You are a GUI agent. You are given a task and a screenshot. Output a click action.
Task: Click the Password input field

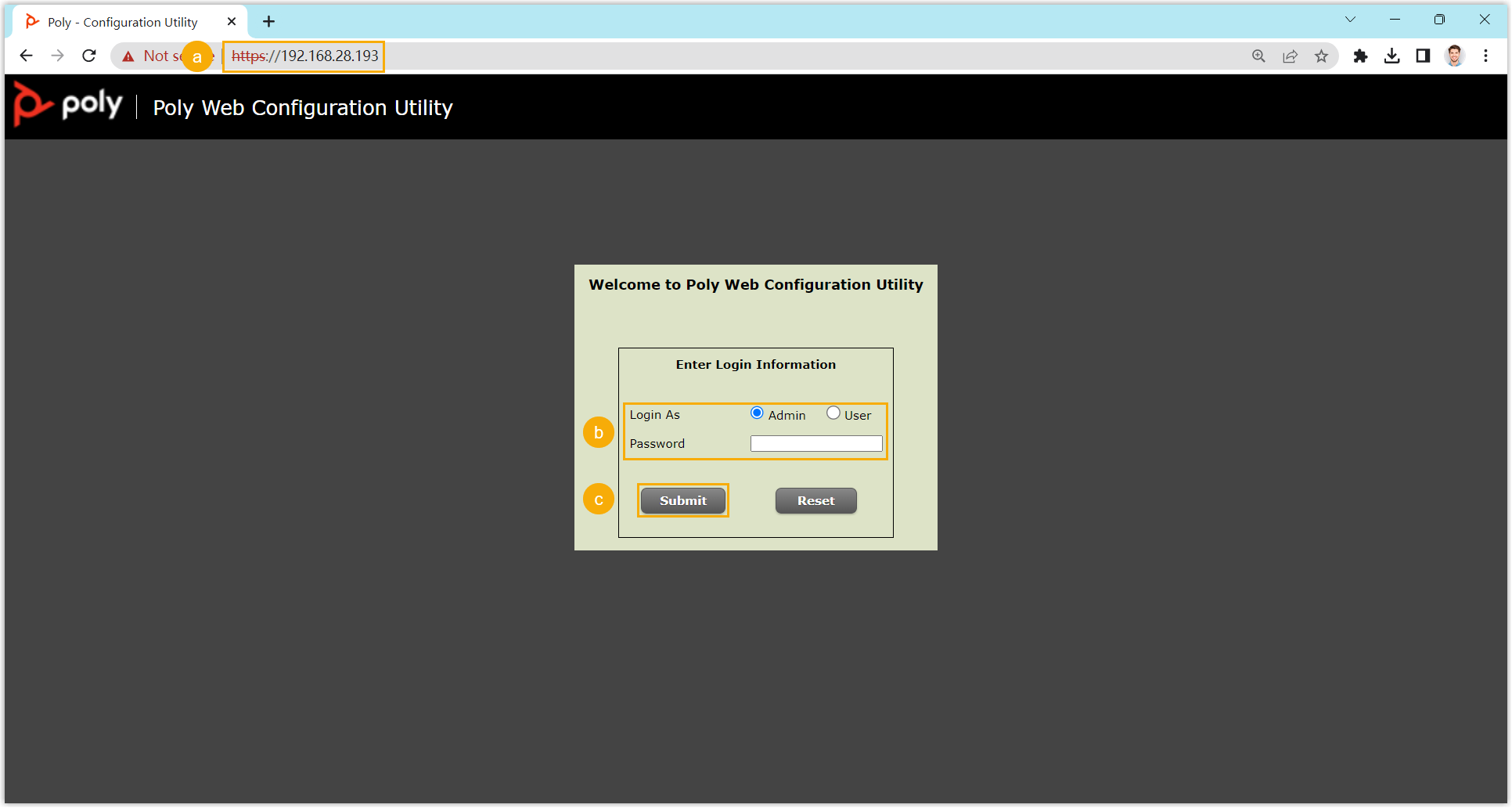[816, 444]
